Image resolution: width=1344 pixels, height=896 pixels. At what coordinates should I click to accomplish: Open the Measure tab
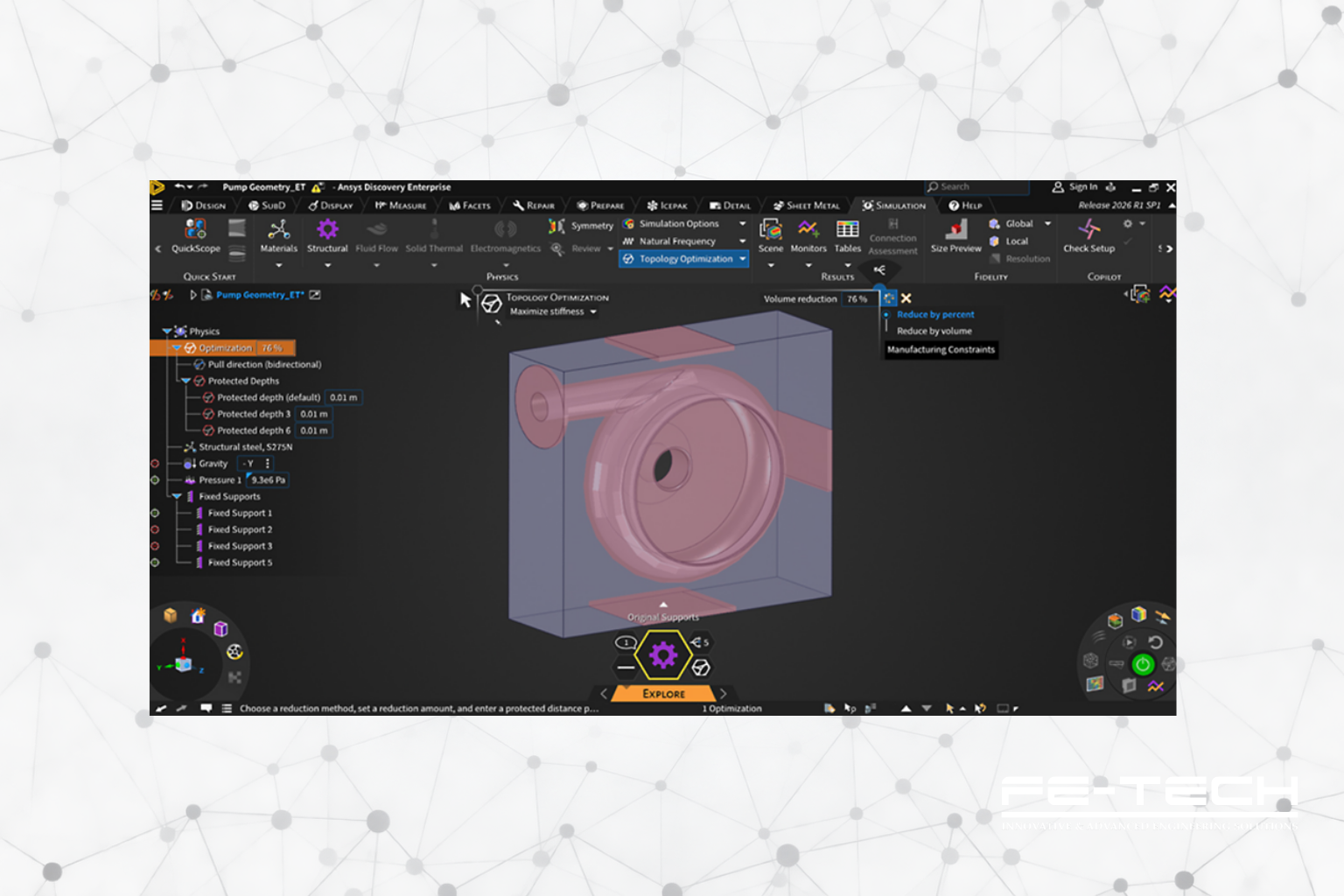pos(401,206)
